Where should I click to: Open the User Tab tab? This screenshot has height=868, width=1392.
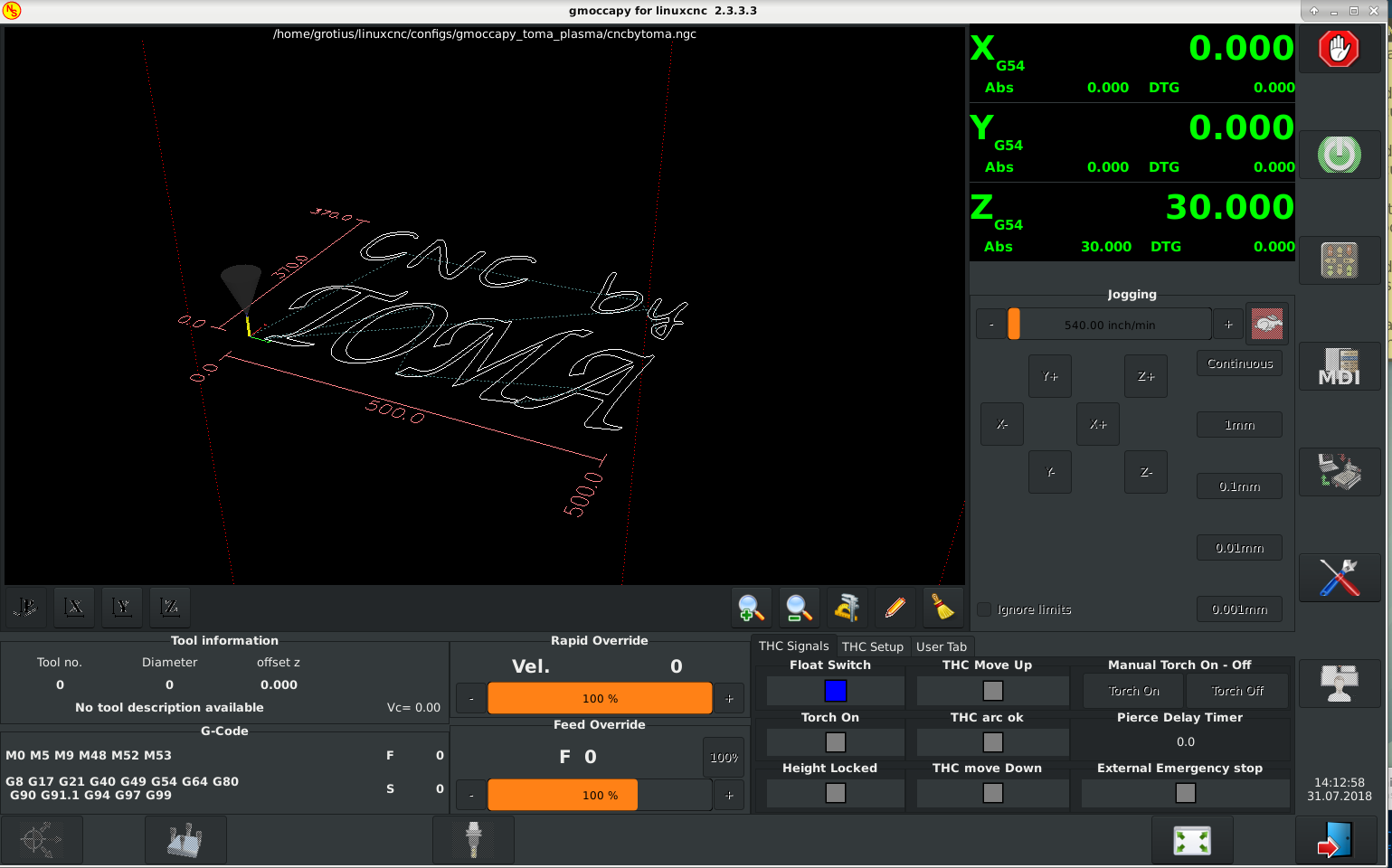coord(942,646)
